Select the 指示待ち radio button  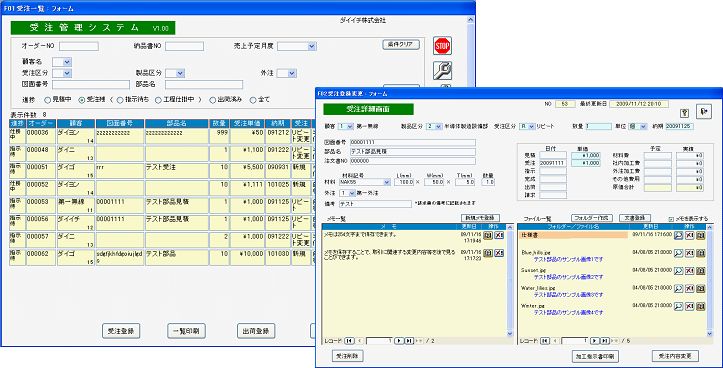(120, 100)
